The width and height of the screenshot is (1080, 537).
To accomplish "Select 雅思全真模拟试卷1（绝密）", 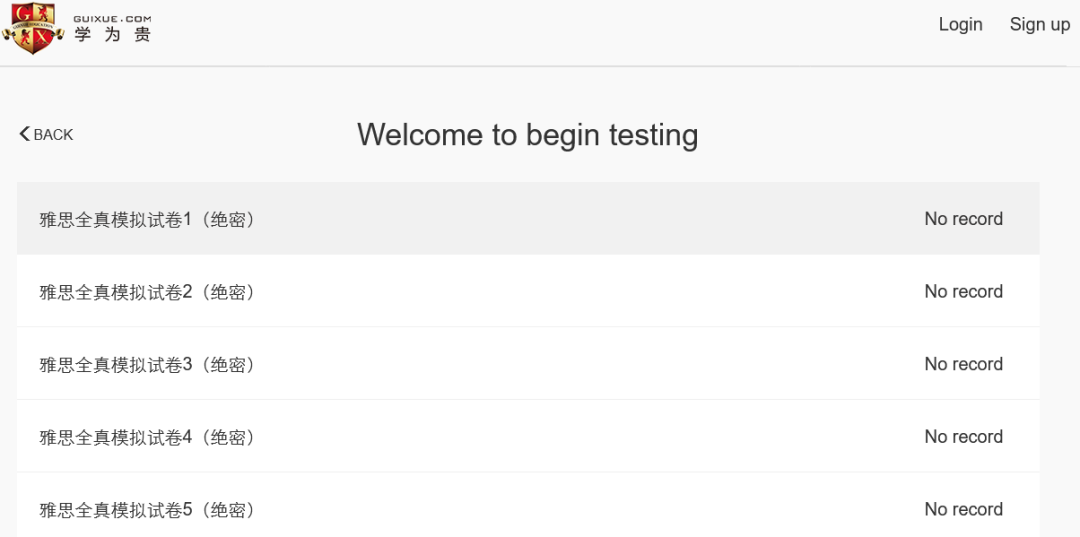I will click(x=528, y=219).
